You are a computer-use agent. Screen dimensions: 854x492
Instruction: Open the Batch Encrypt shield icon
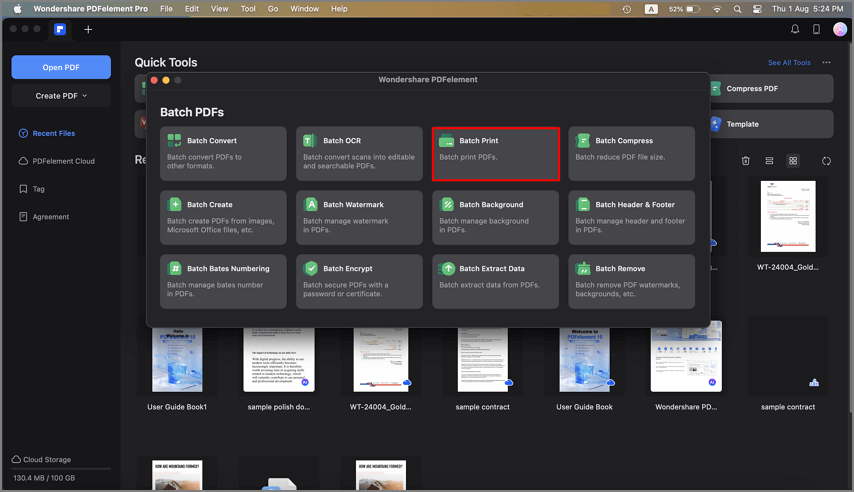tap(310, 268)
